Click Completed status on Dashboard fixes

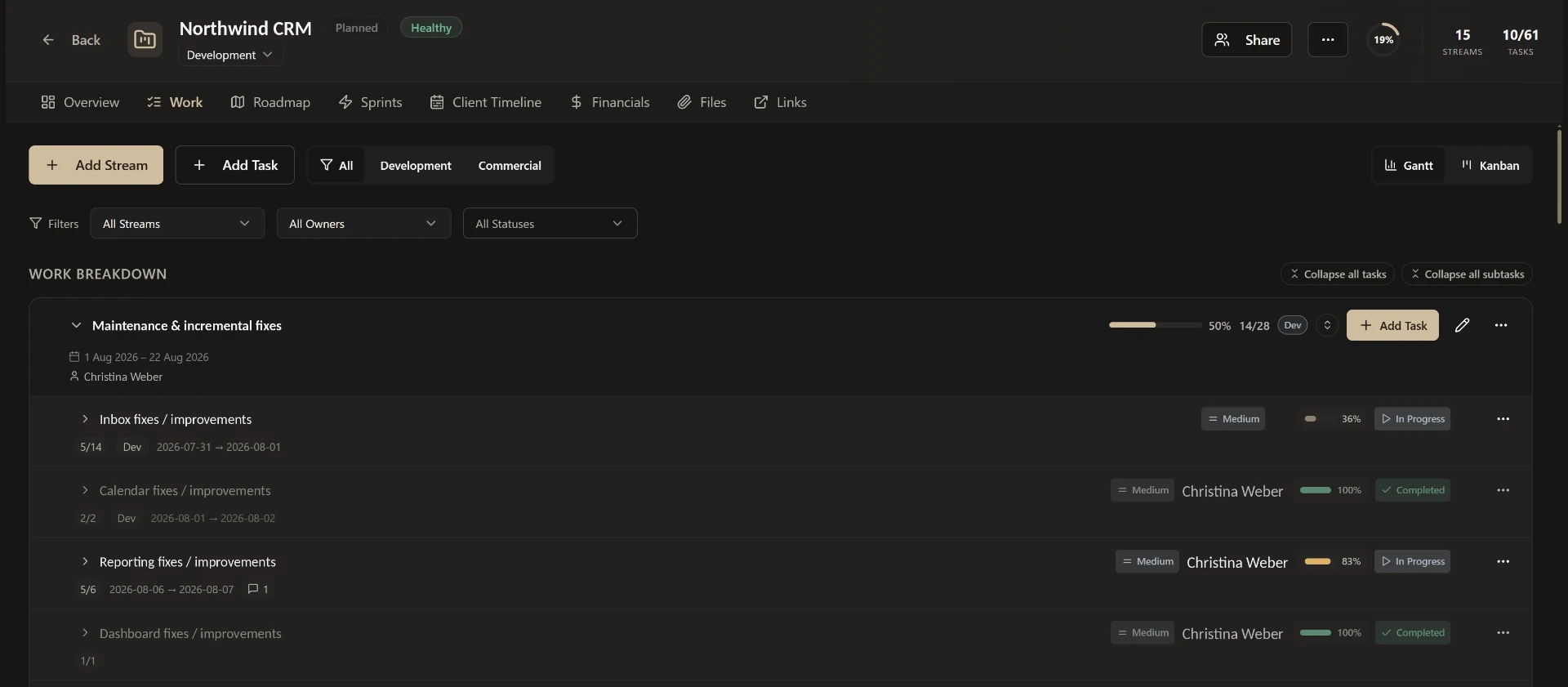[1413, 633]
